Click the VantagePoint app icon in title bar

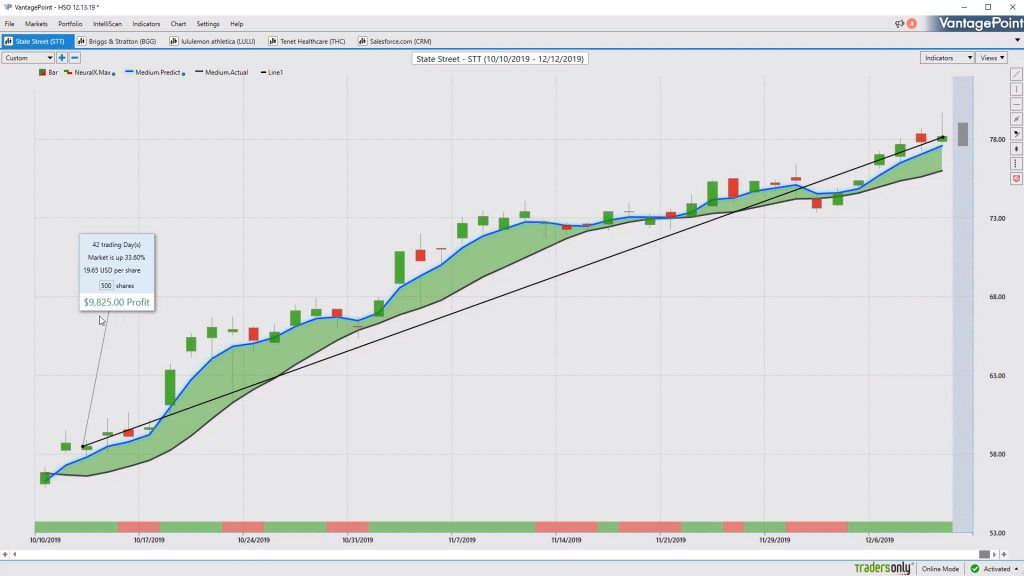(x=8, y=7)
